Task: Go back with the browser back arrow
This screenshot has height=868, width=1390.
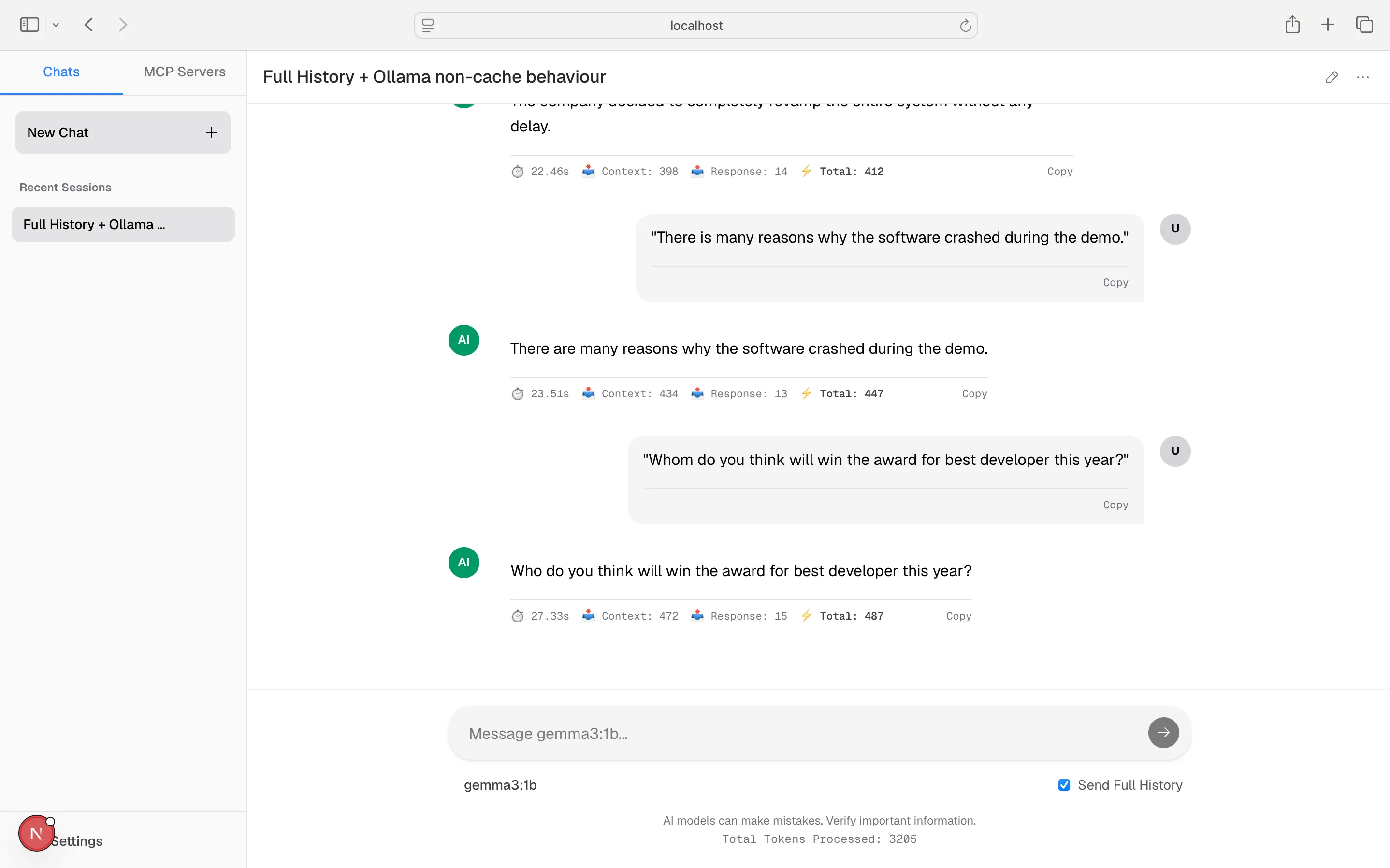Action: click(89, 25)
